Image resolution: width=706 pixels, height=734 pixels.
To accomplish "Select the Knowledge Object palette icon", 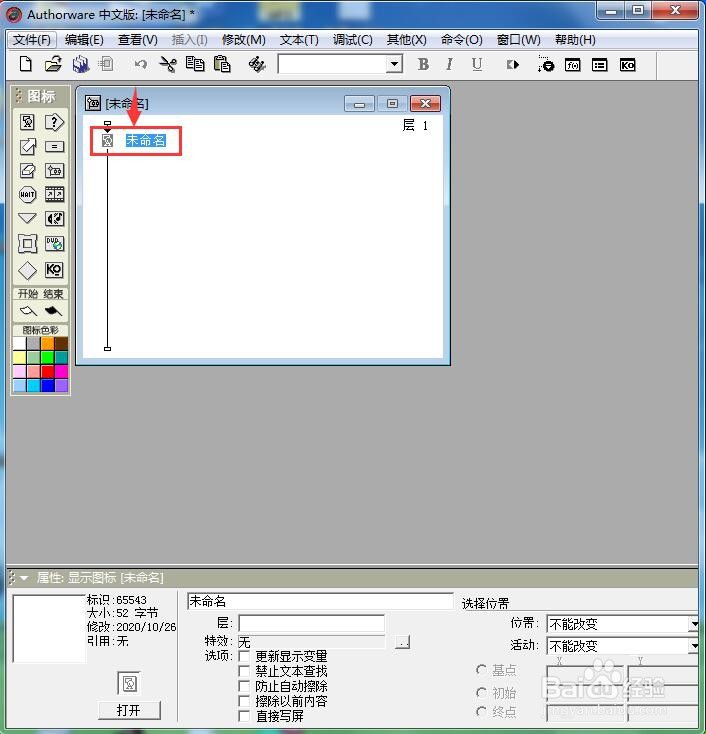I will [x=54, y=270].
